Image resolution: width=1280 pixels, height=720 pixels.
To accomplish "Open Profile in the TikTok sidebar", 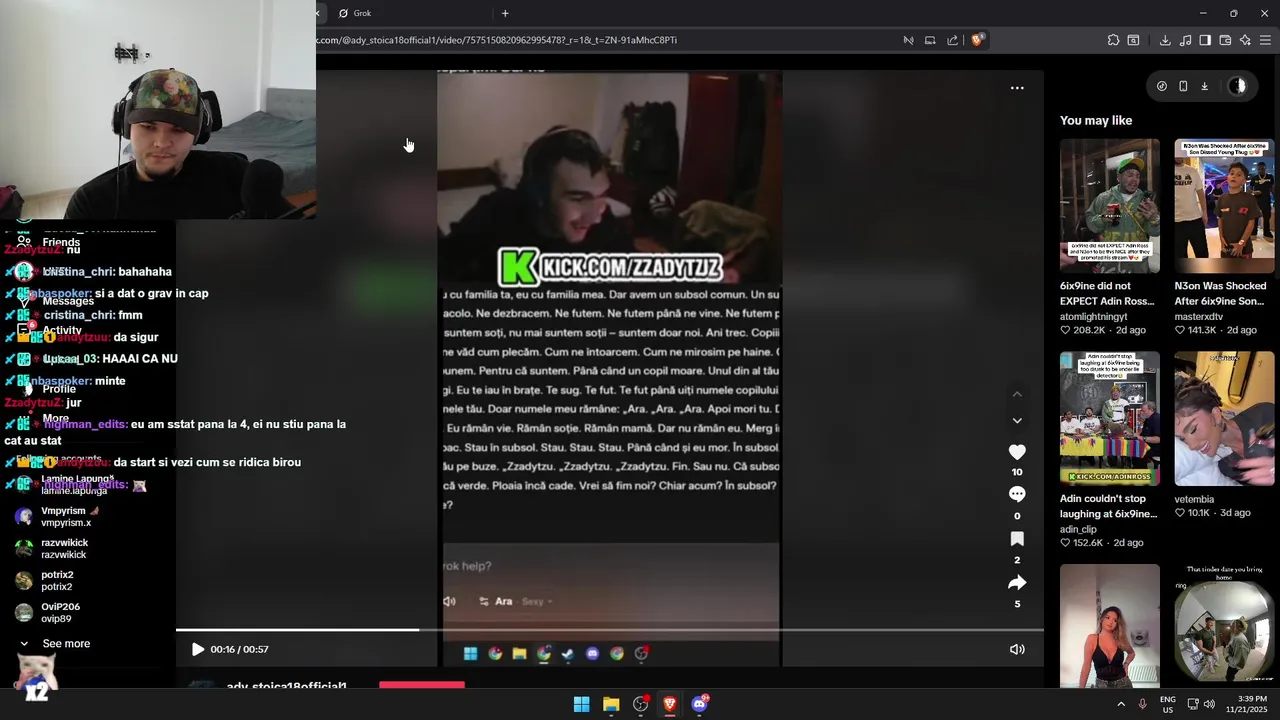I will (x=59, y=389).
